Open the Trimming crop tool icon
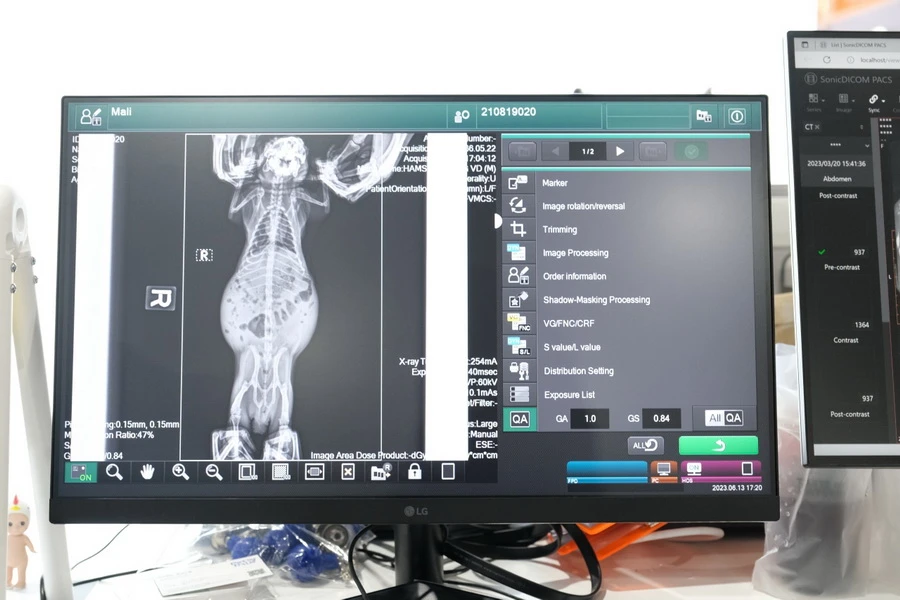The height and width of the screenshot is (600, 900). [x=517, y=229]
